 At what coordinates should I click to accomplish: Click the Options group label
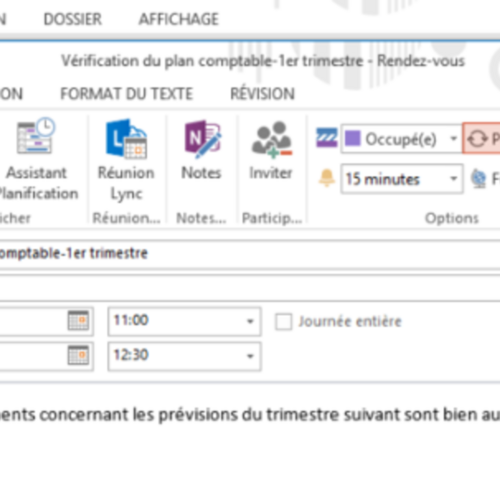(x=452, y=218)
